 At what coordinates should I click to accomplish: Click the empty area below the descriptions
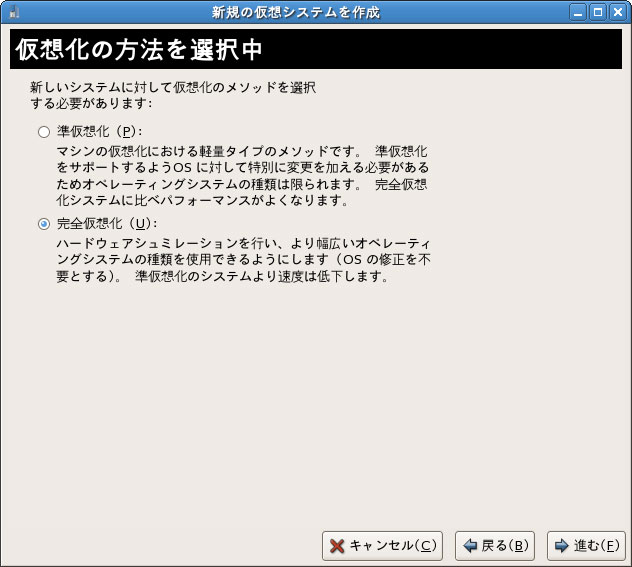(315, 400)
